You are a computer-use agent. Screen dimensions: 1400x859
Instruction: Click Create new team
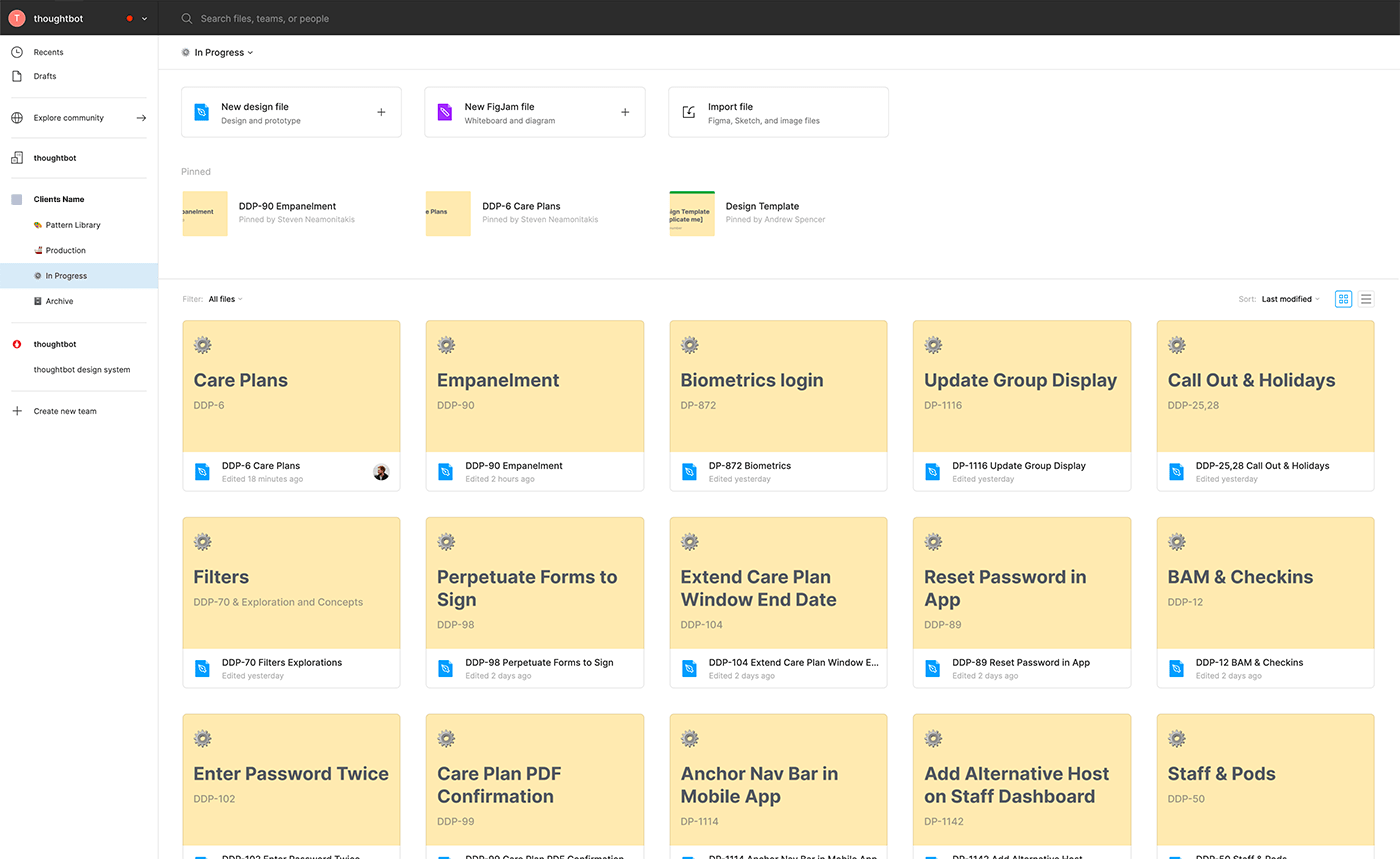(x=65, y=411)
